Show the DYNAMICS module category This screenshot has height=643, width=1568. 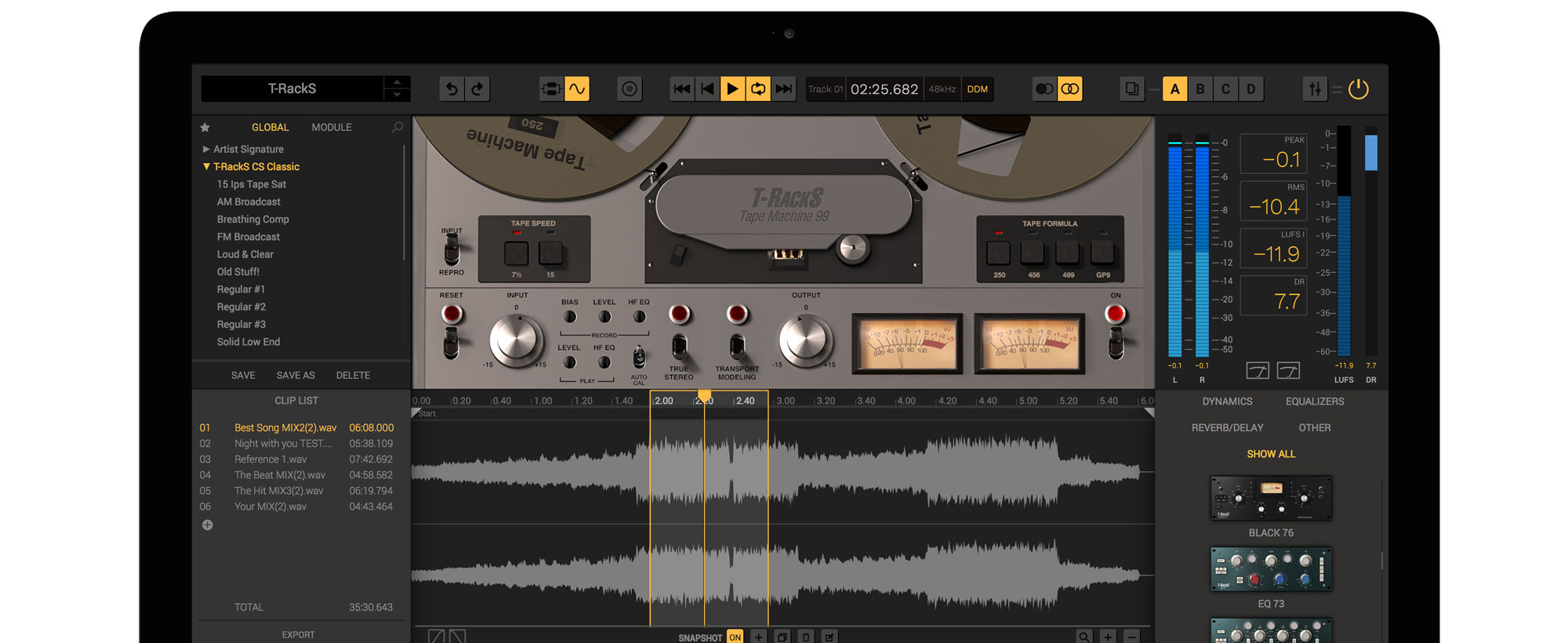click(1228, 401)
